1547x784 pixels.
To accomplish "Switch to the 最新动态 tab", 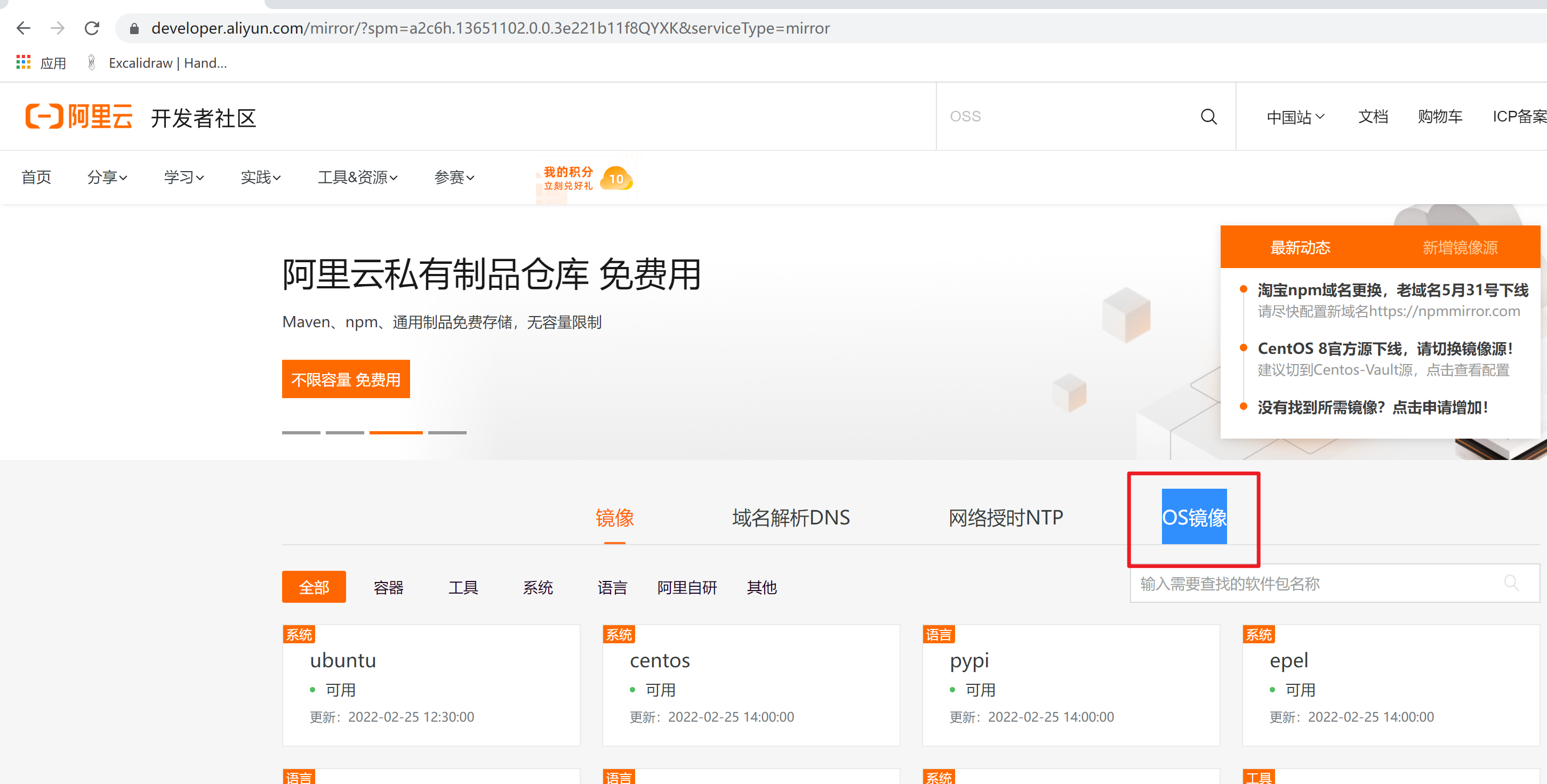I will 1300,247.
